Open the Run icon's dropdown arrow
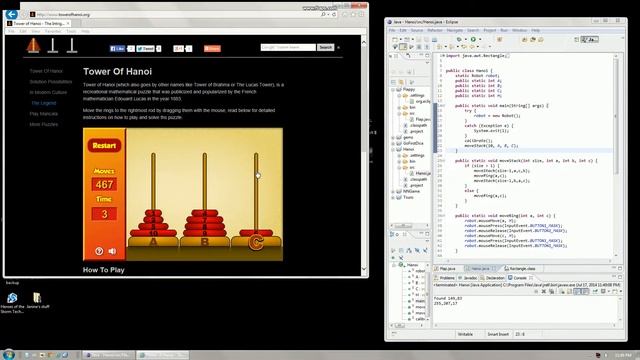This screenshot has height=360, width=640. tap(479, 40)
